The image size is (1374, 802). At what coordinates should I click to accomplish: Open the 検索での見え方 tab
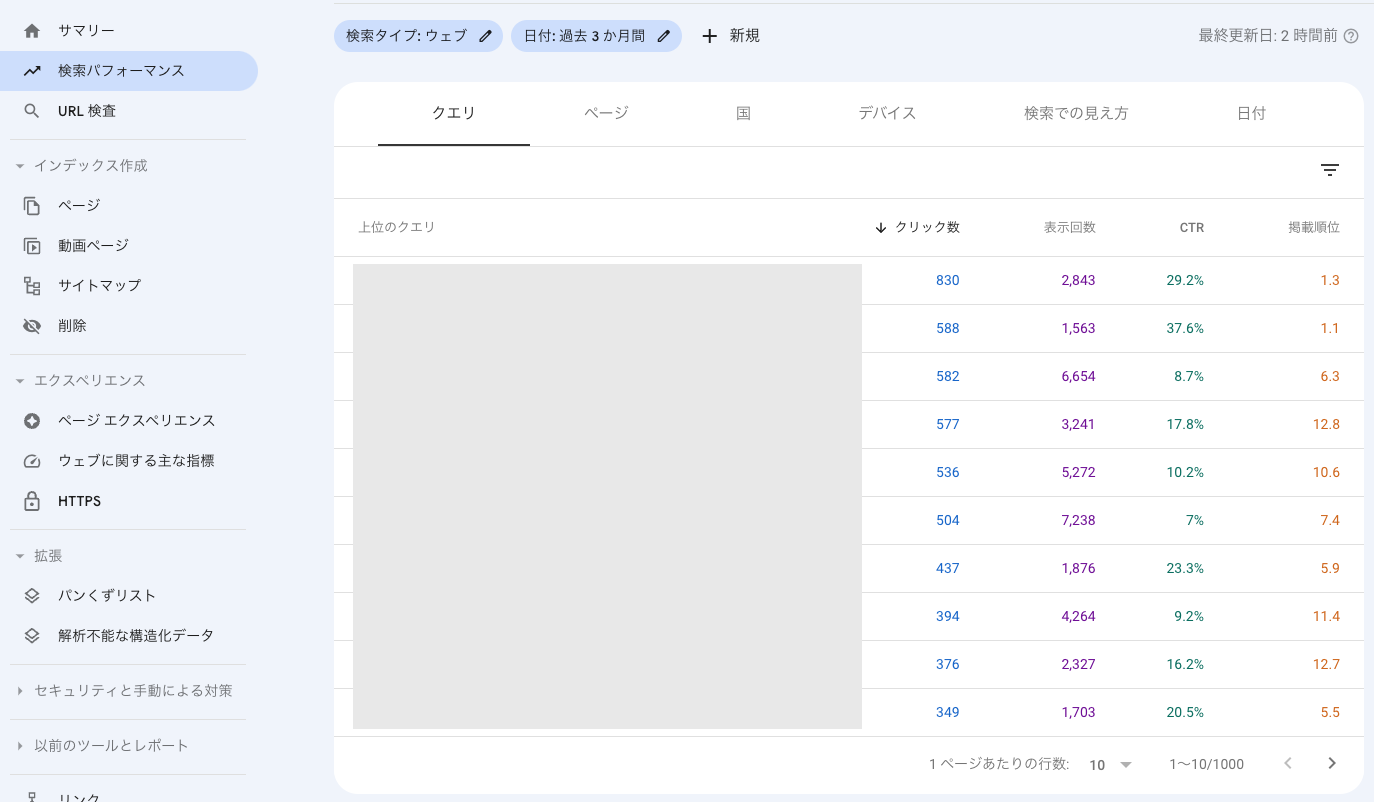[1076, 113]
